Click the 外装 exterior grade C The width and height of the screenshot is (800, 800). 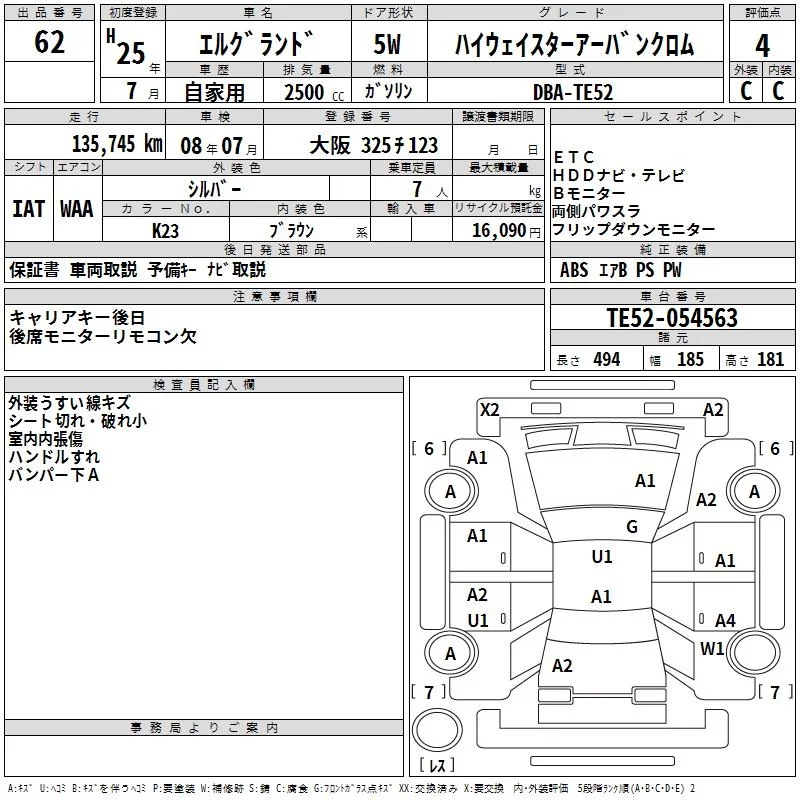pos(746,91)
